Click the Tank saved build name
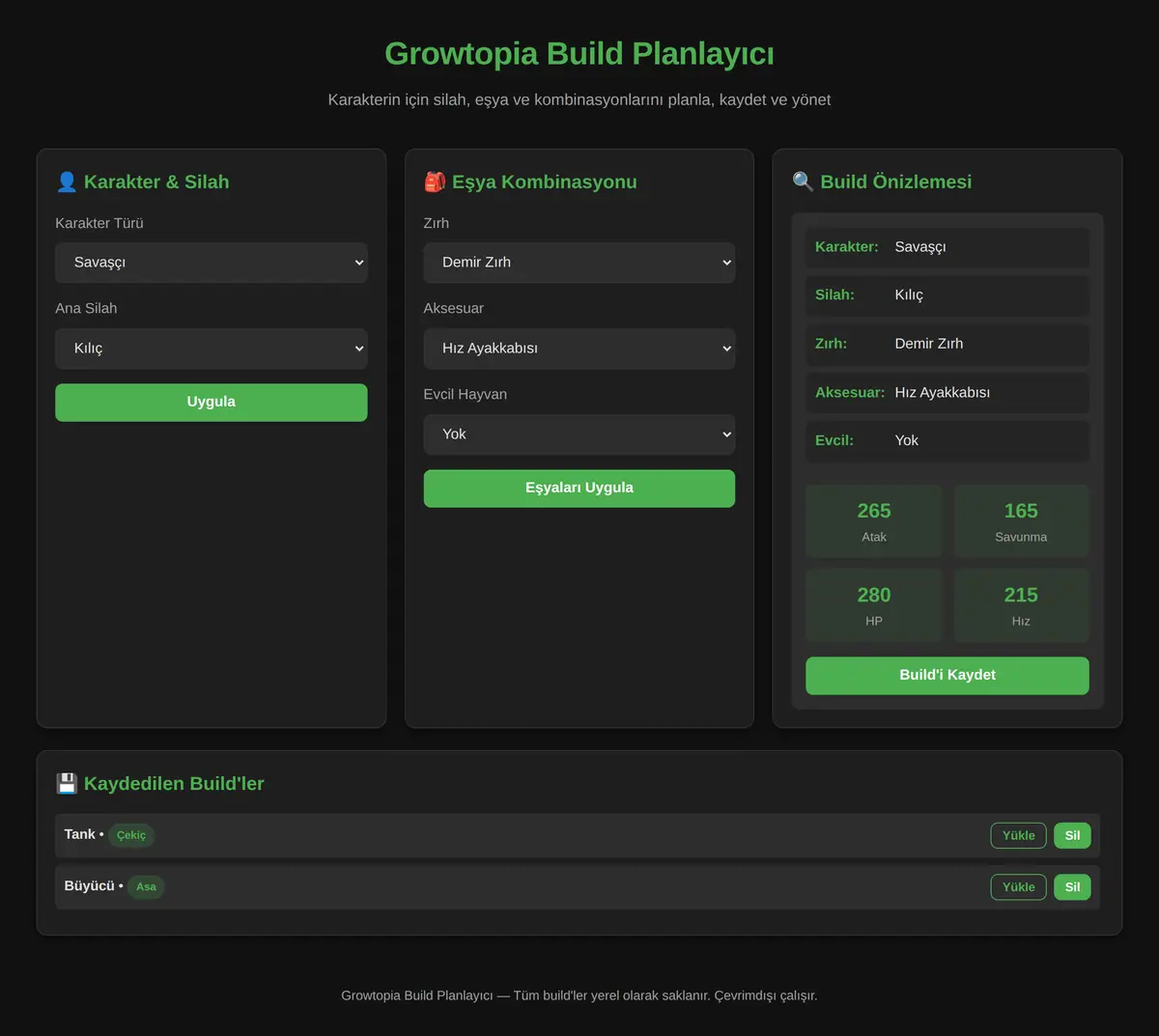 [80, 834]
